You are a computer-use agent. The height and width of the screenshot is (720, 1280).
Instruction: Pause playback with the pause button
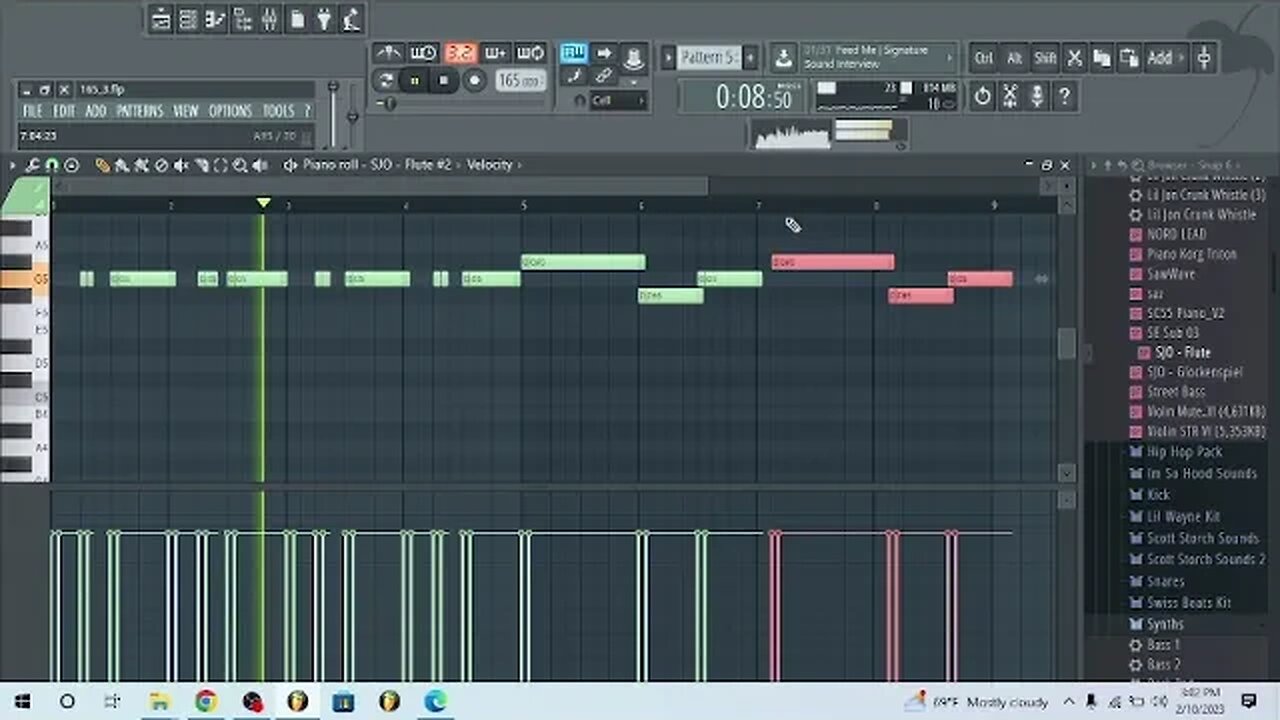tap(413, 81)
